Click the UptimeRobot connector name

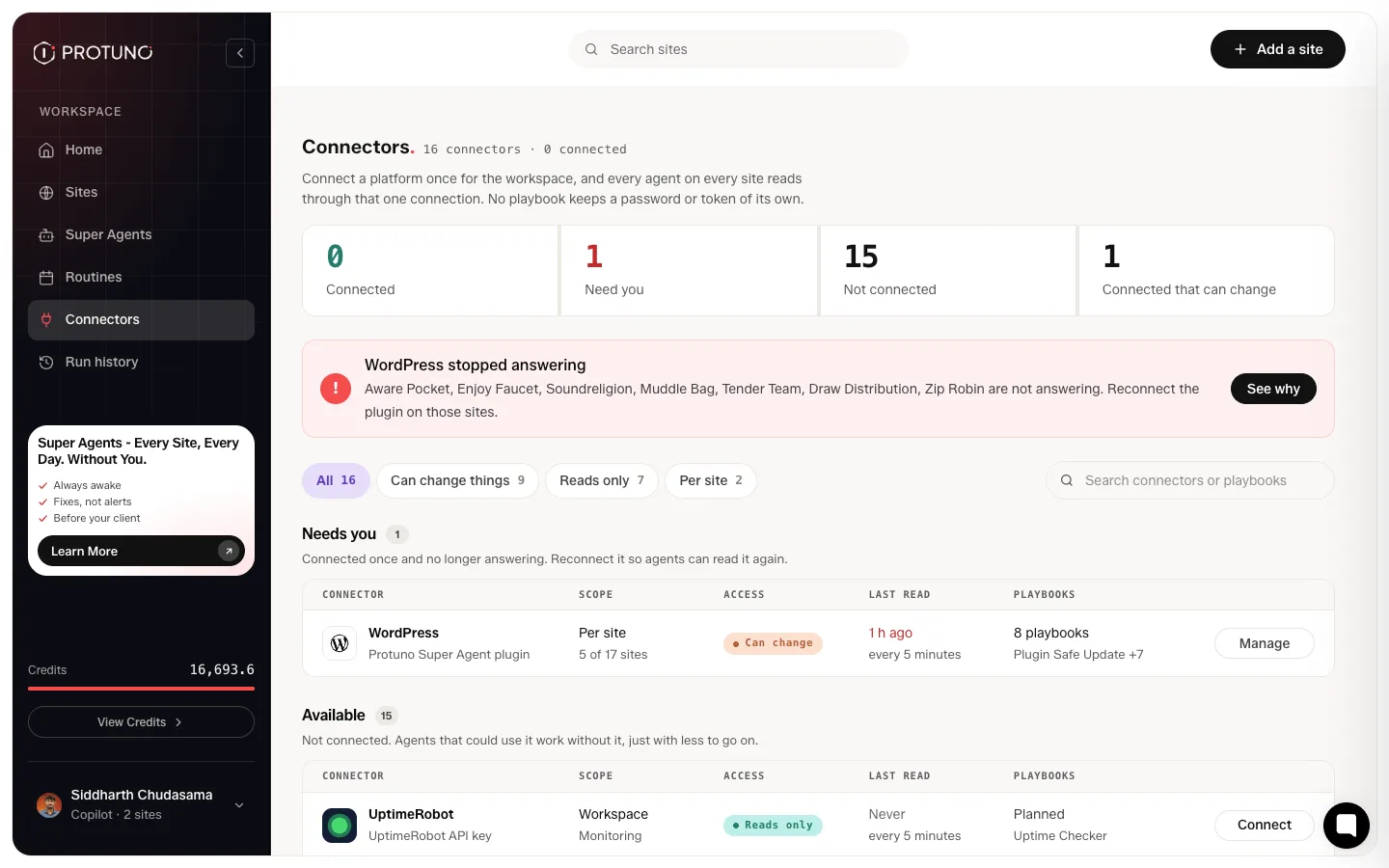point(411,814)
